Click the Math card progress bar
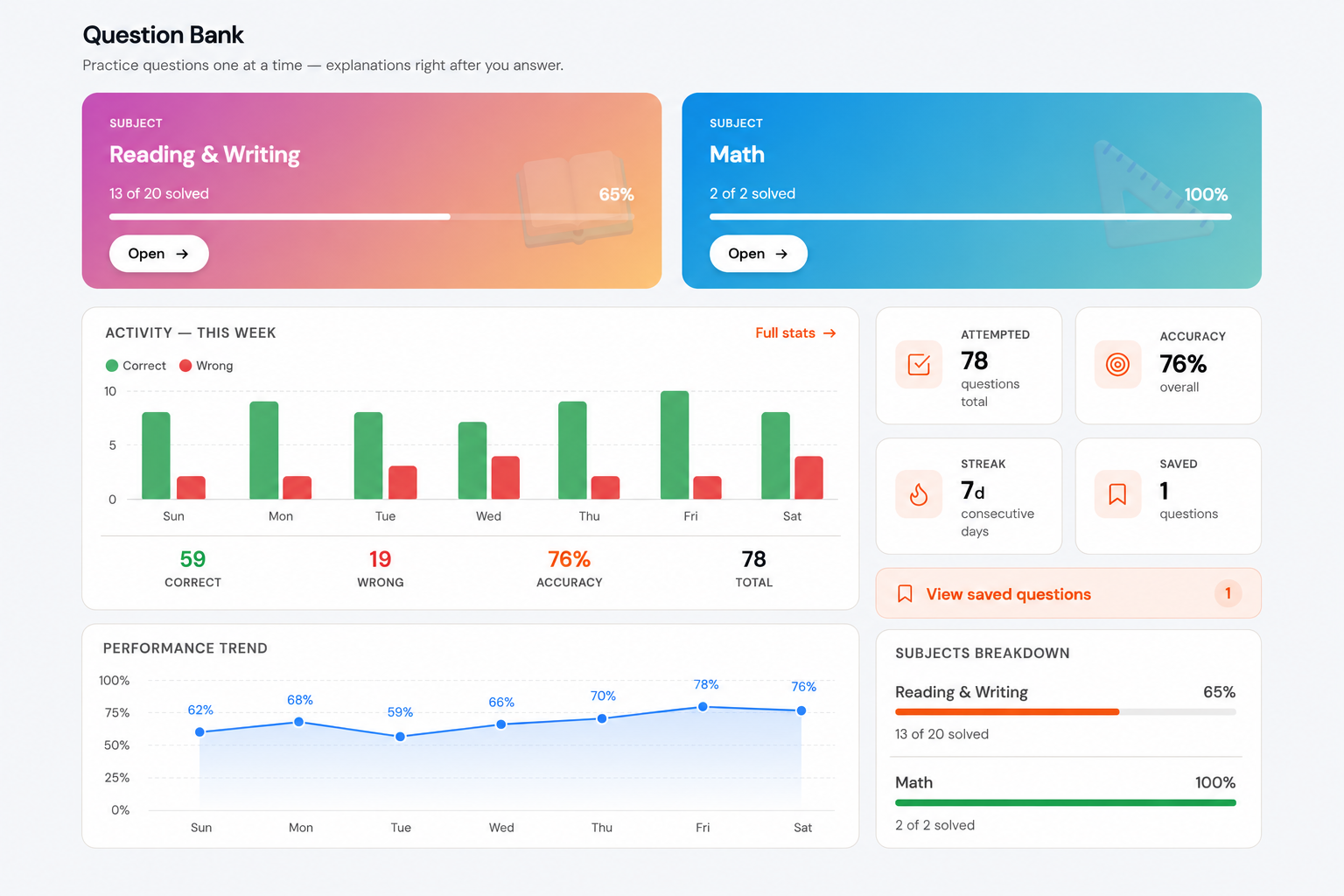 click(x=970, y=217)
